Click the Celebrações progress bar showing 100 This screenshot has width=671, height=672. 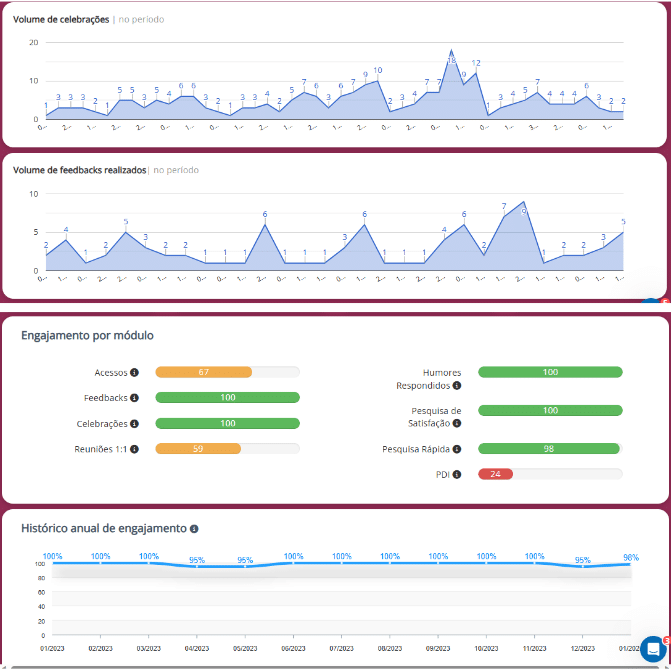click(228, 423)
